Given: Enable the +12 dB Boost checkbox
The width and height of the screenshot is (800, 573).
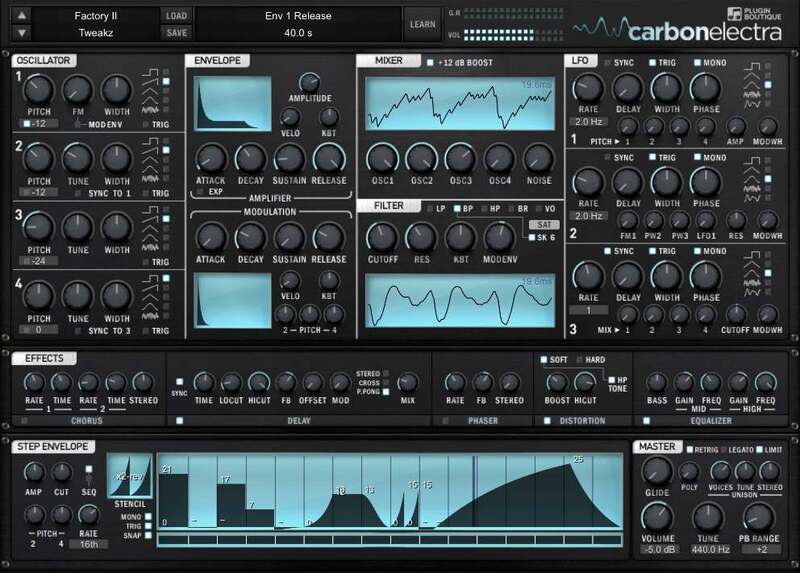Looking at the screenshot, I should point(431,62).
